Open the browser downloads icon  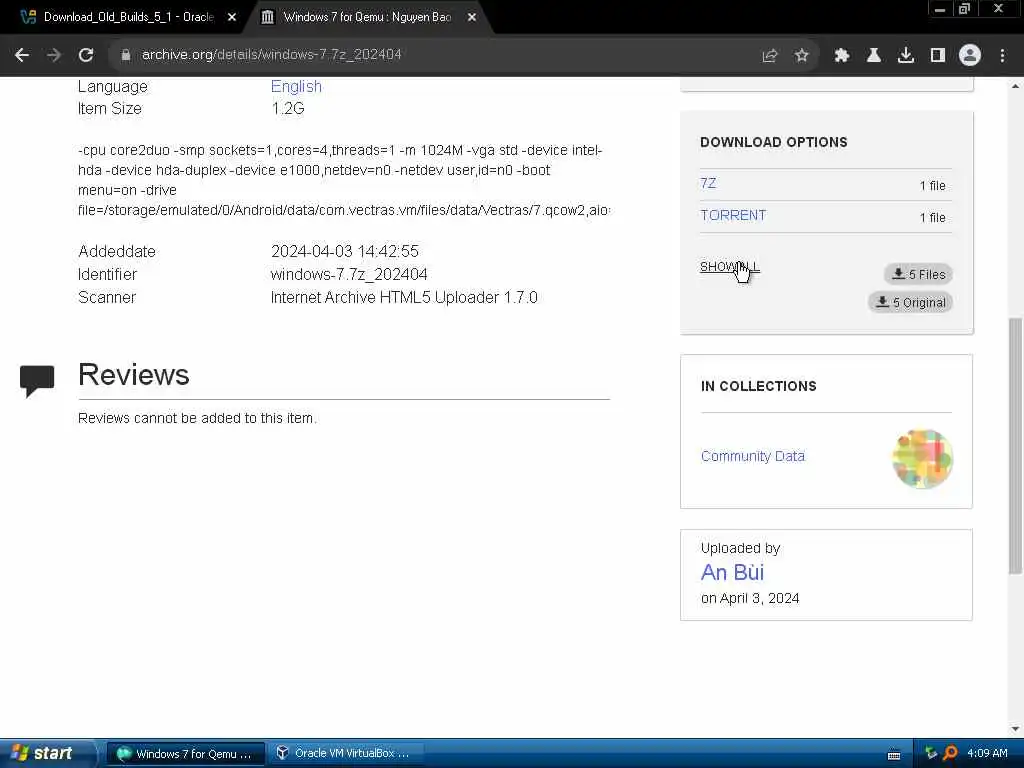[906, 56]
